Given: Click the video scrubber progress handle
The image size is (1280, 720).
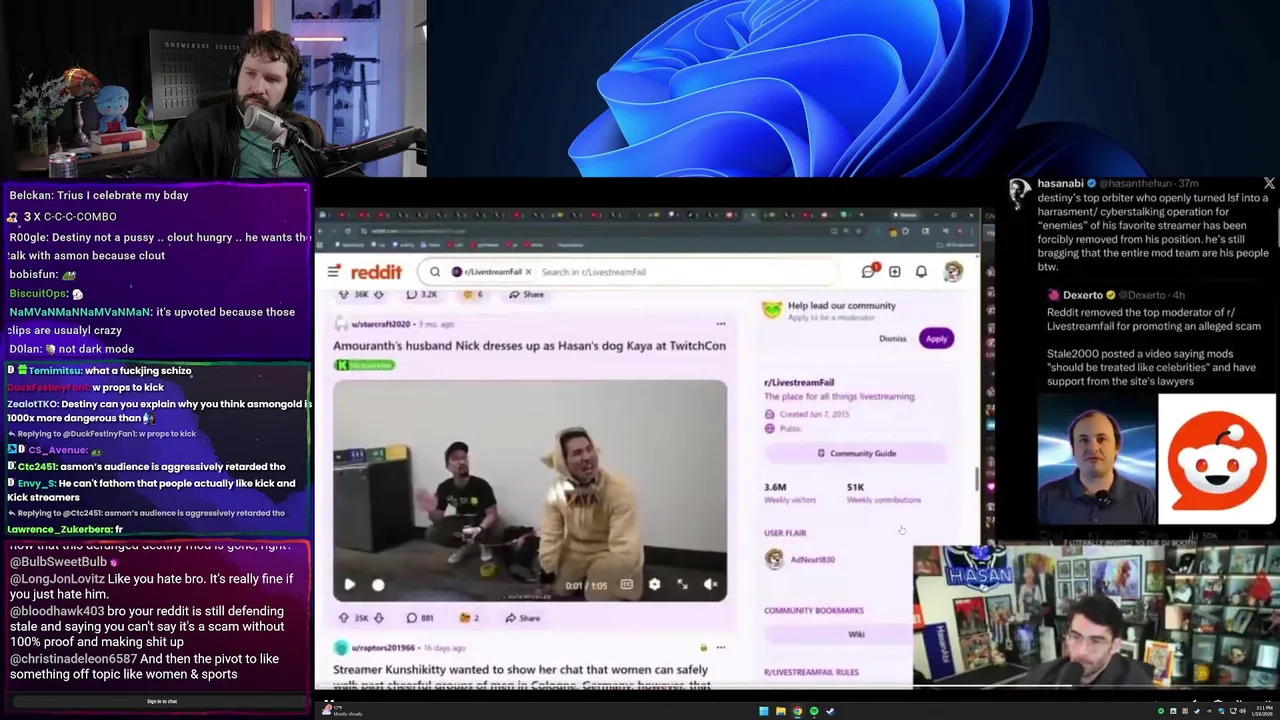Looking at the screenshot, I should tap(378, 585).
